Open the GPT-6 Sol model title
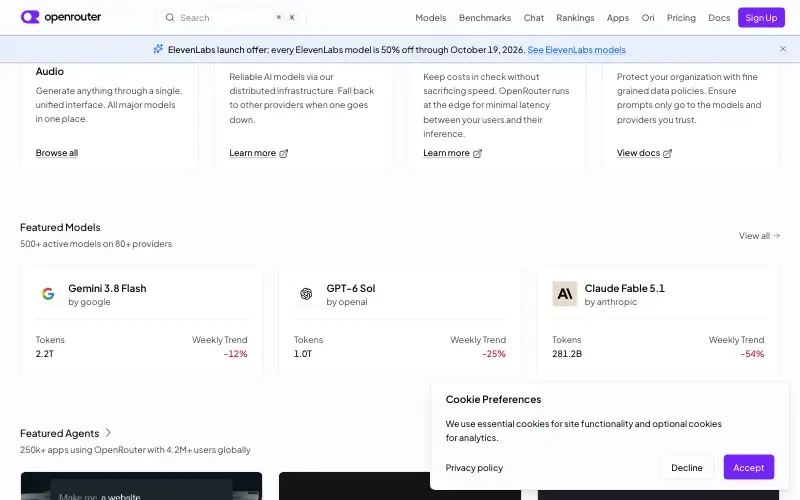Image resolution: width=800 pixels, height=500 pixels. (351, 288)
